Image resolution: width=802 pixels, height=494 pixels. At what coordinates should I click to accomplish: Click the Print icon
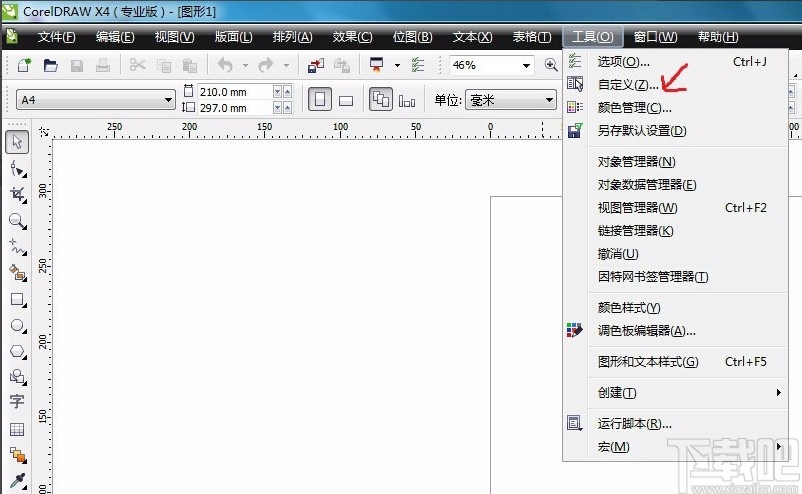(x=103, y=65)
